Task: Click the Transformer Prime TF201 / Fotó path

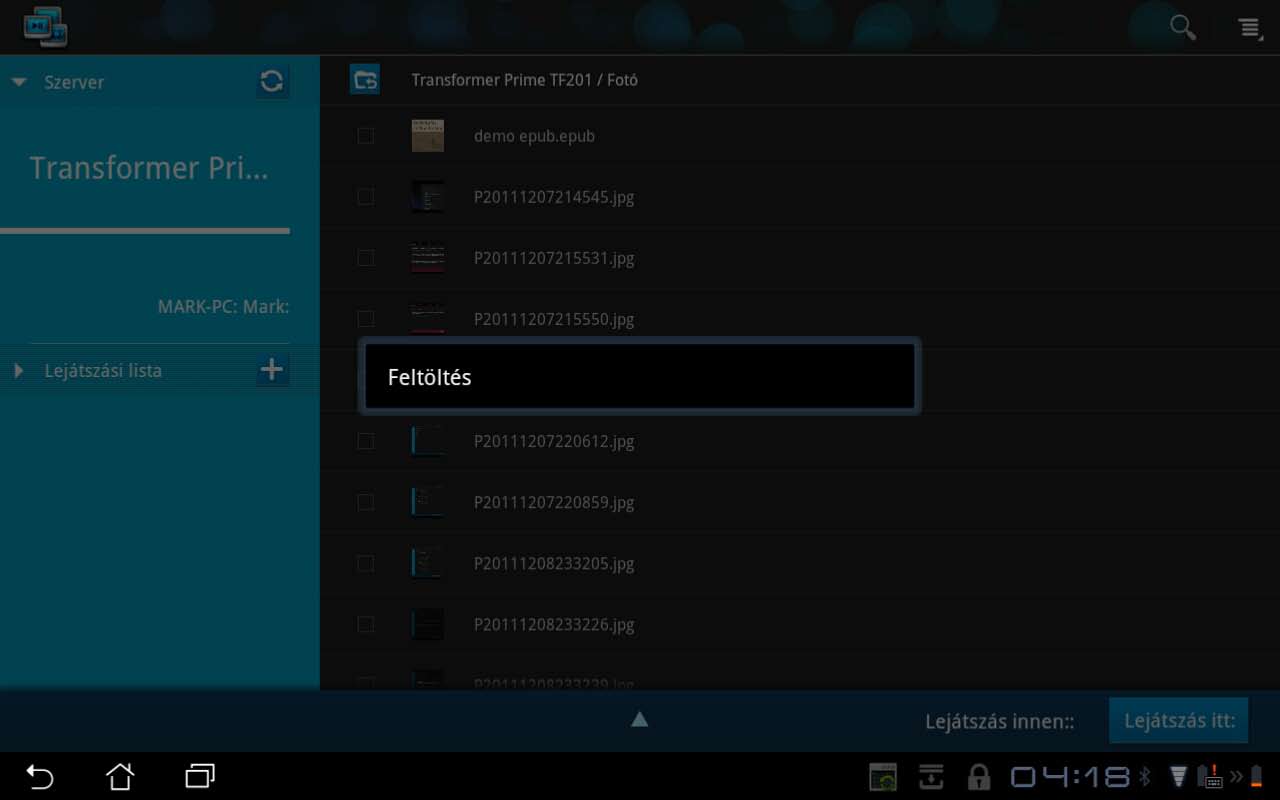Action: click(x=525, y=80)
